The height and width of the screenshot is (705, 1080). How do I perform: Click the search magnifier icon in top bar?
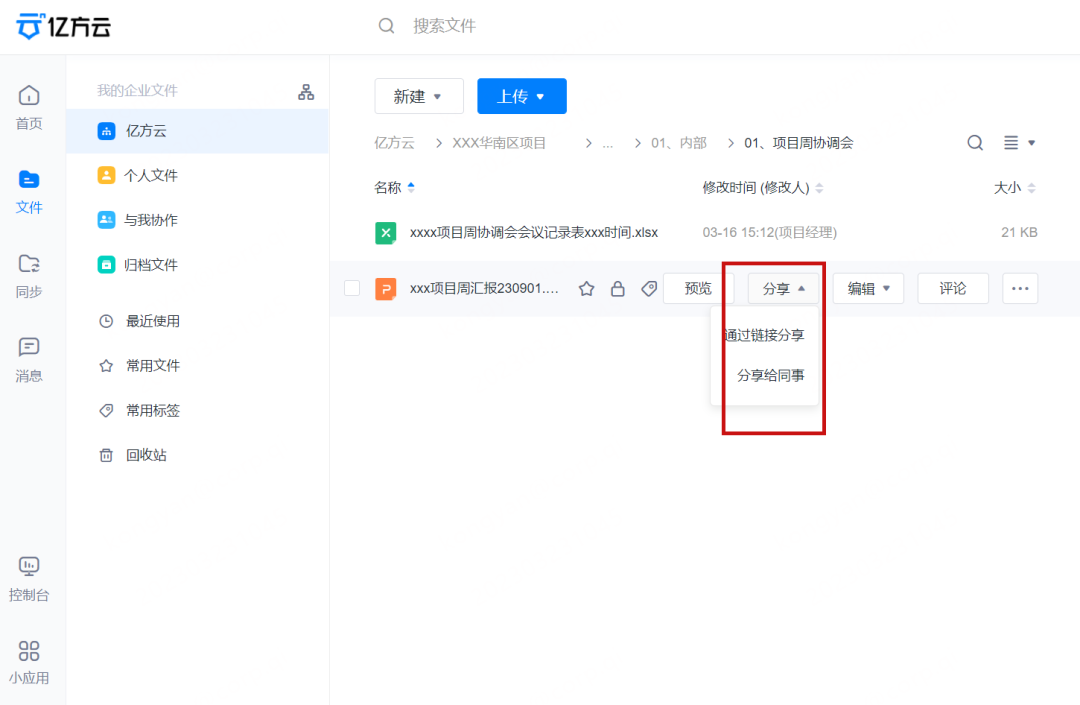(x=386, y=26)
